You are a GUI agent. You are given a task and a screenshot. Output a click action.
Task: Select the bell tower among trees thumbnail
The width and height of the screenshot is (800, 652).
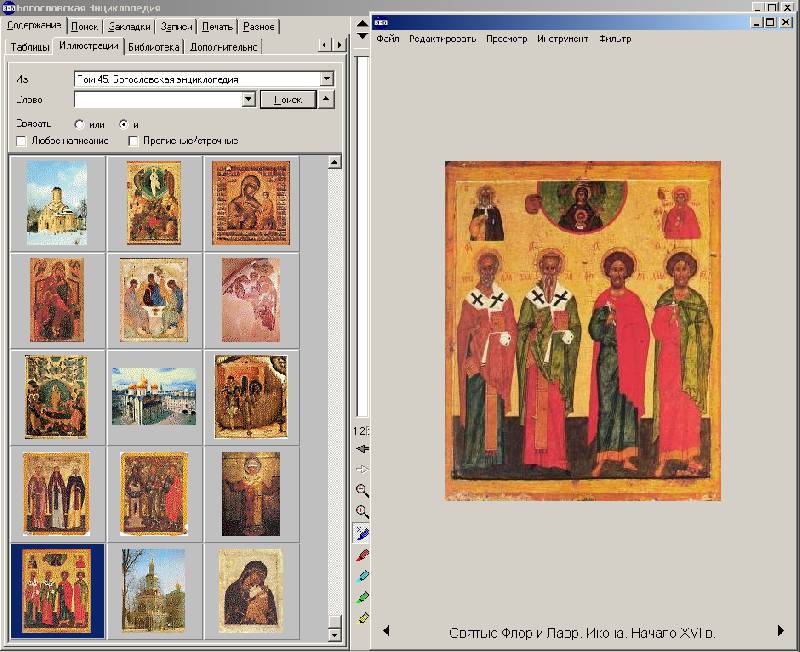point(154,591)
